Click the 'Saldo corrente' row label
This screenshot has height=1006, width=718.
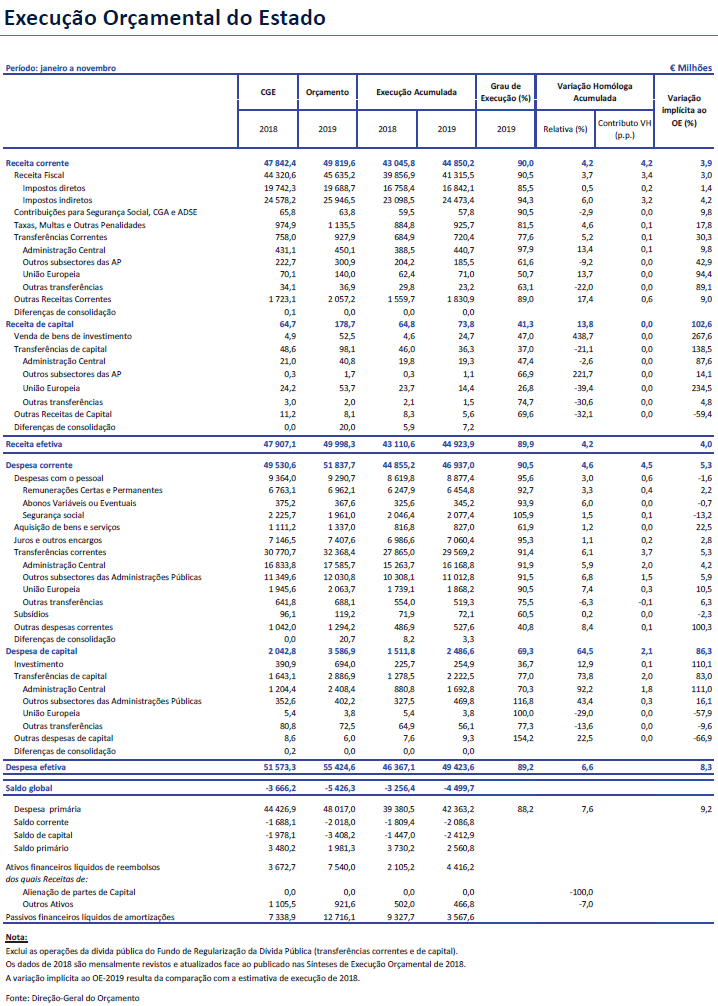click(41, 822)
